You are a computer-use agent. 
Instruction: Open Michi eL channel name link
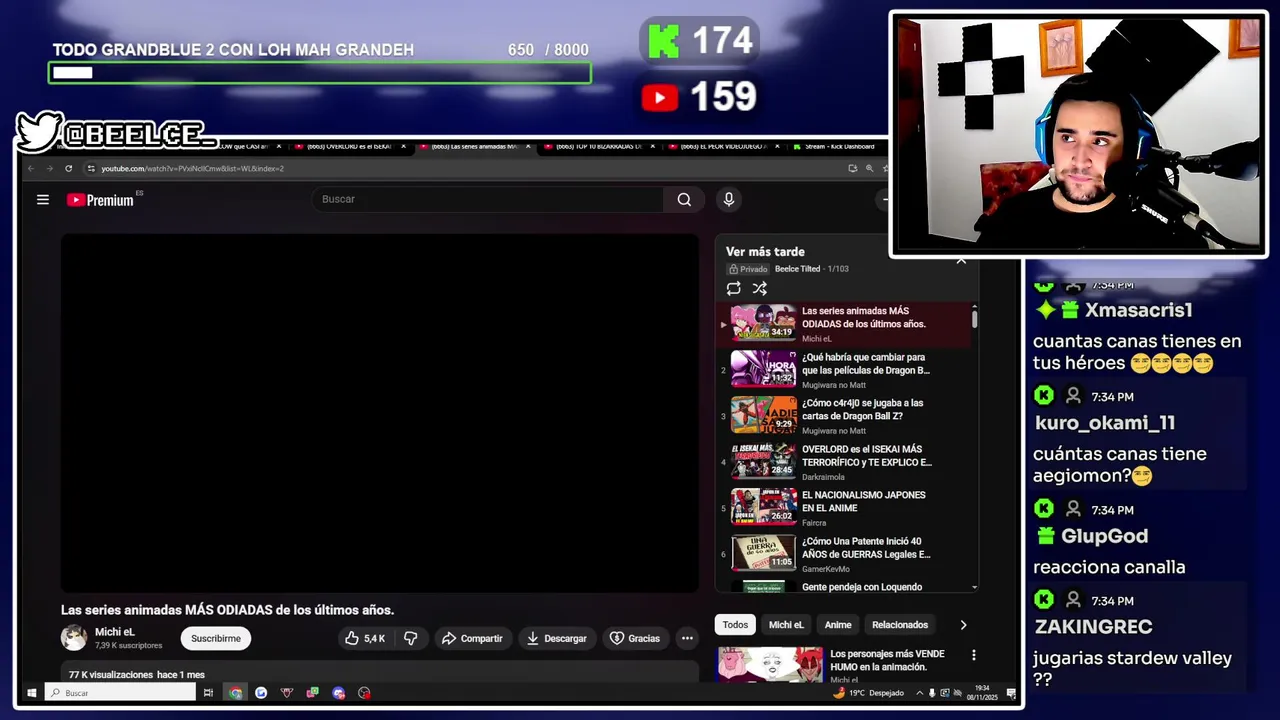(x=115, y=632)
